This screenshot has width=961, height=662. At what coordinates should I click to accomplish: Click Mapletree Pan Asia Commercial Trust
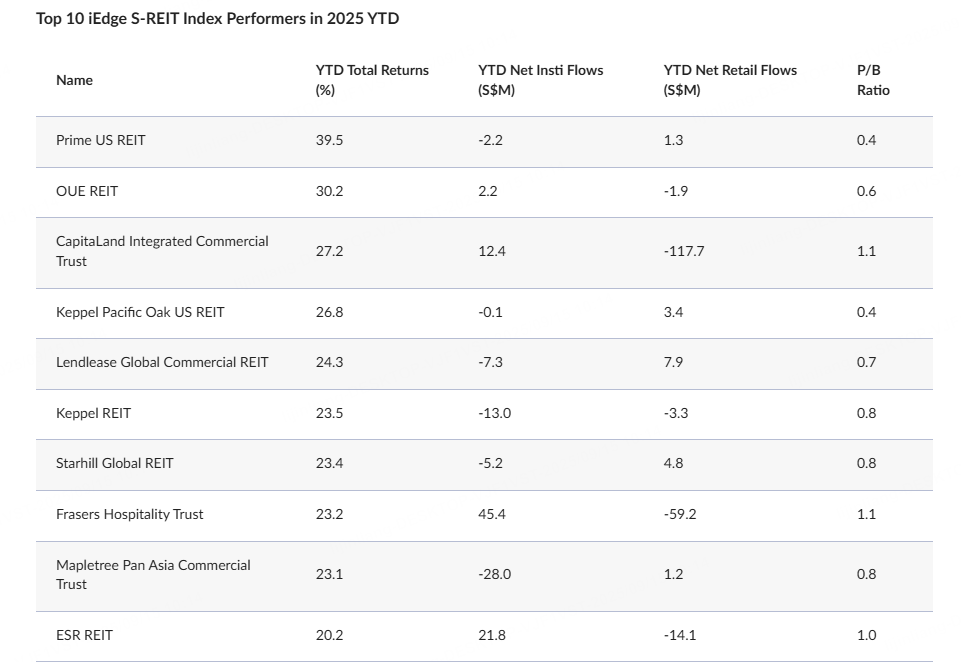coord(153,574)
